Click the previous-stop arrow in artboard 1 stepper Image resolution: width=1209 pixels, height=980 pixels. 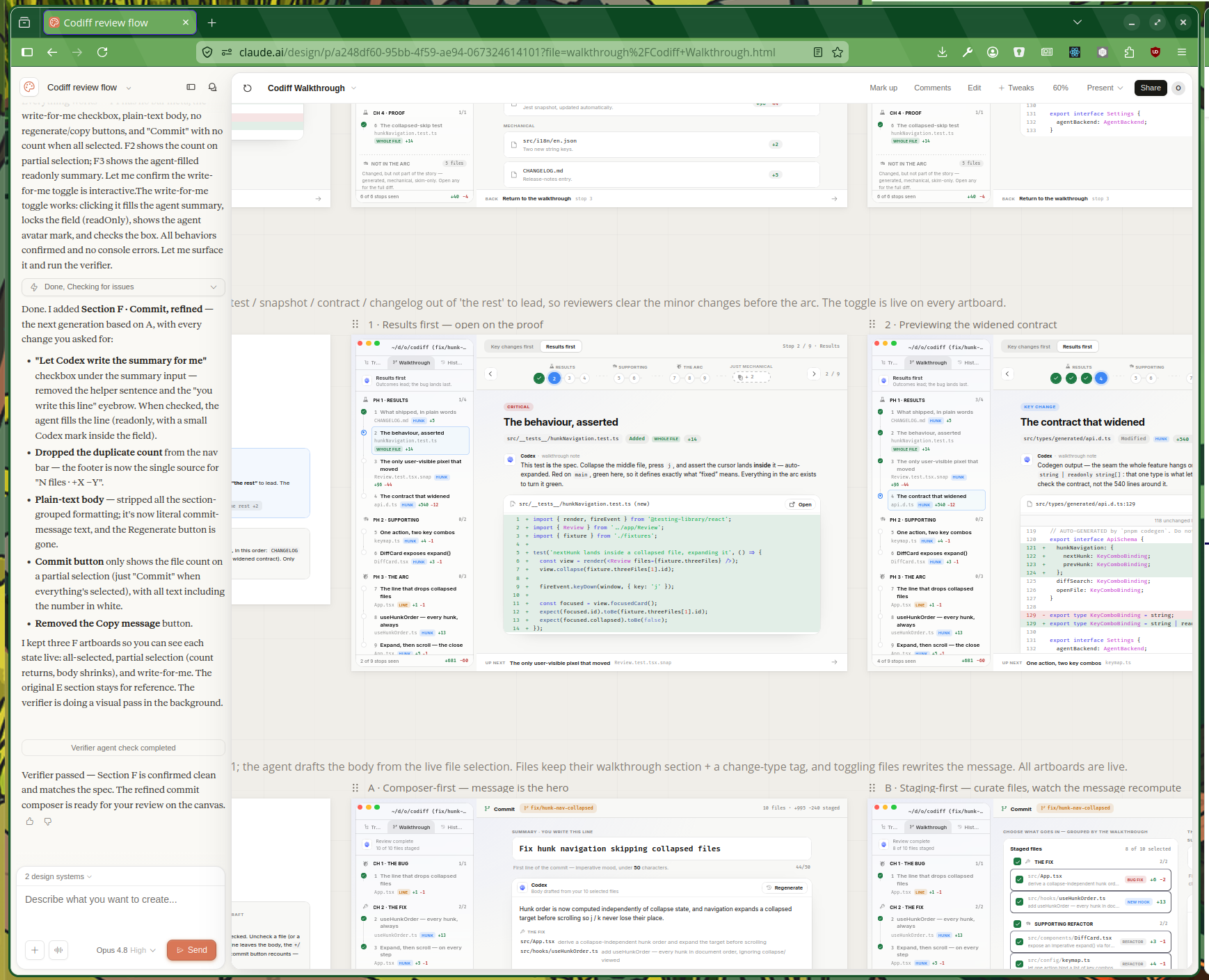tap(490, 374)
